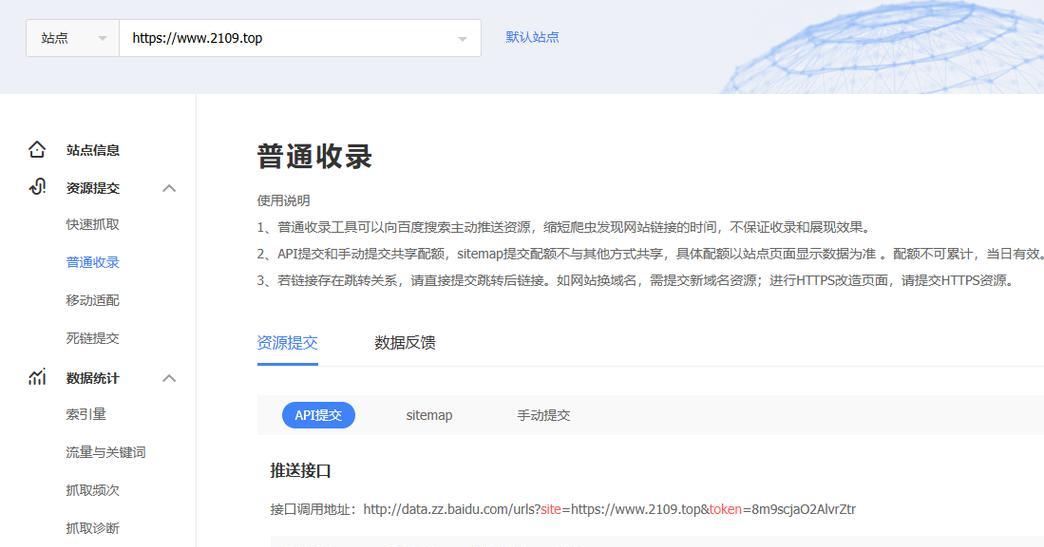The width and height of the screenshot is (1044, 547).
Task: Click the 推送接口 heading
Action: 300,470
